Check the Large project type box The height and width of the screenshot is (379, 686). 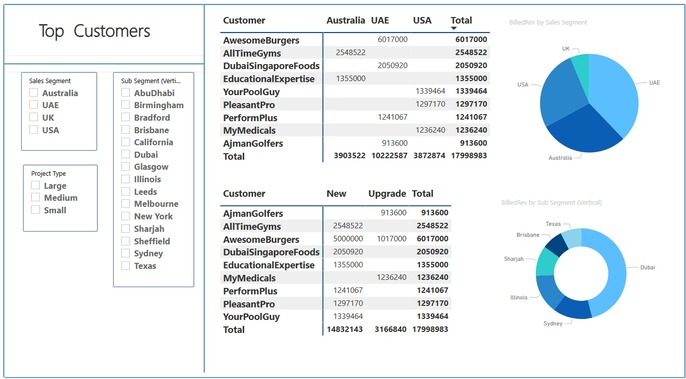coord(35,185)
